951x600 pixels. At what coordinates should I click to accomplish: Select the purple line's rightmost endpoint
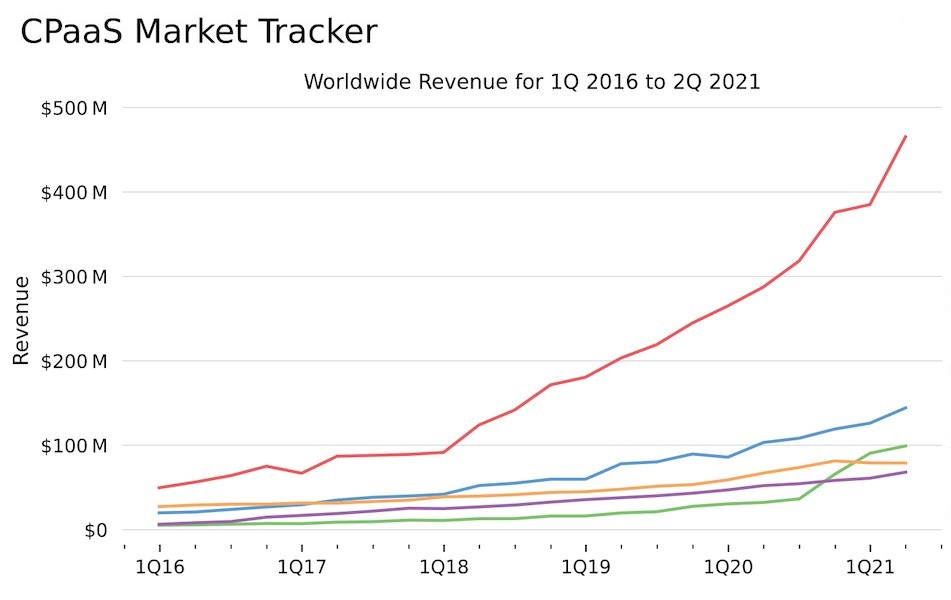point(905,472)
